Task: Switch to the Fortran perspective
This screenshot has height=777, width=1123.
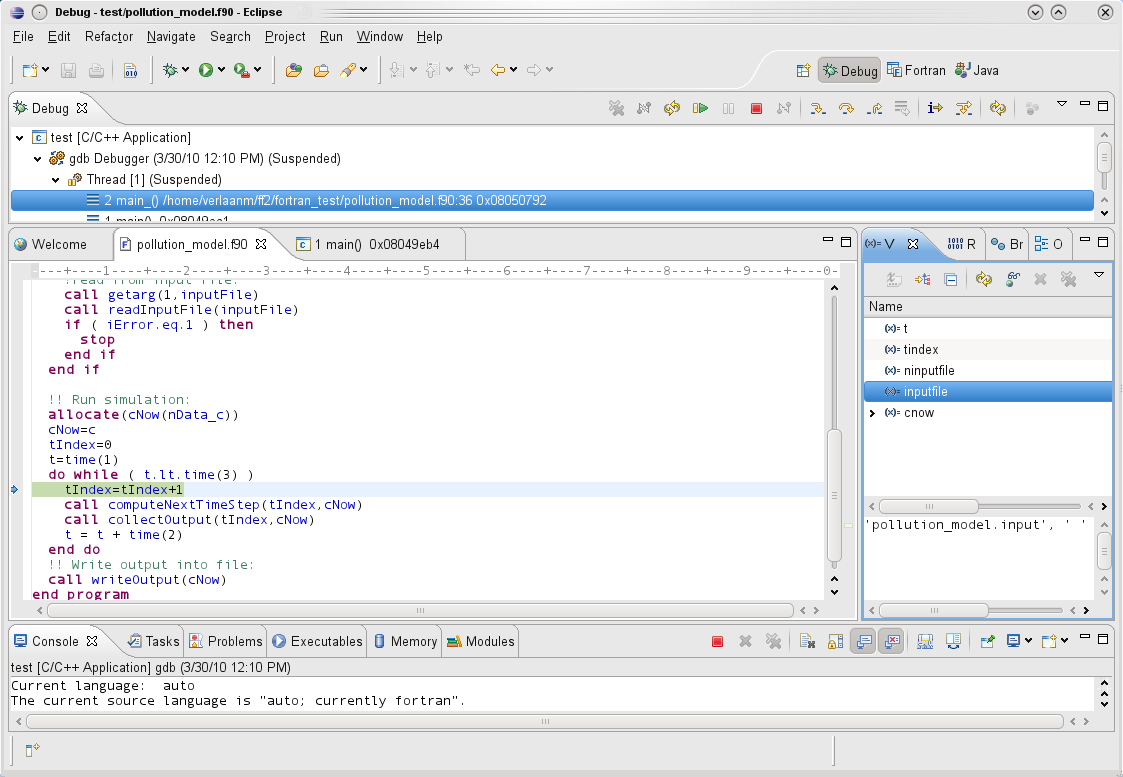Action: coord(917,70)
